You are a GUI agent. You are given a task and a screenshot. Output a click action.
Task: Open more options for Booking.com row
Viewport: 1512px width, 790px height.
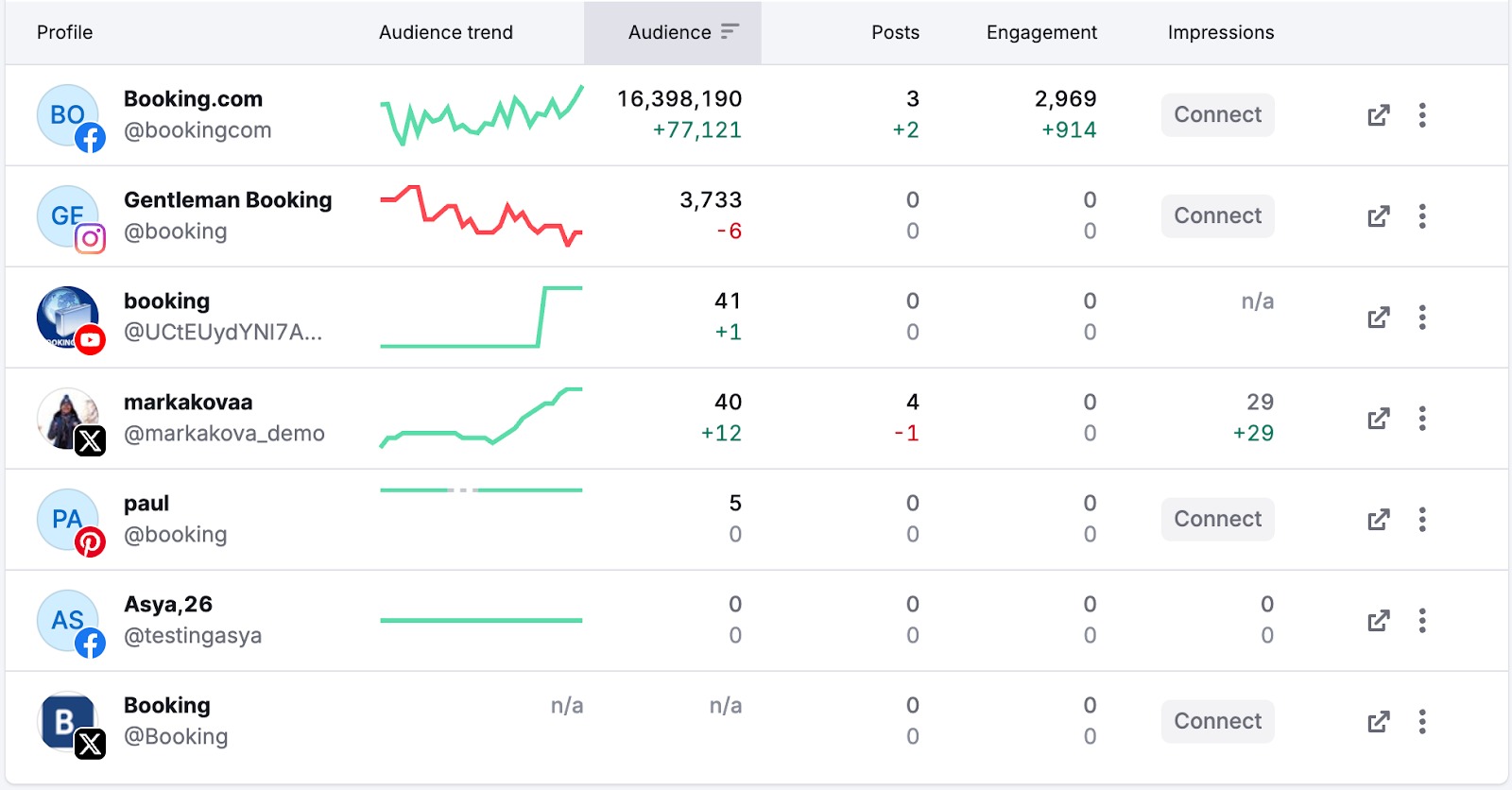(x=1421, y=115)
